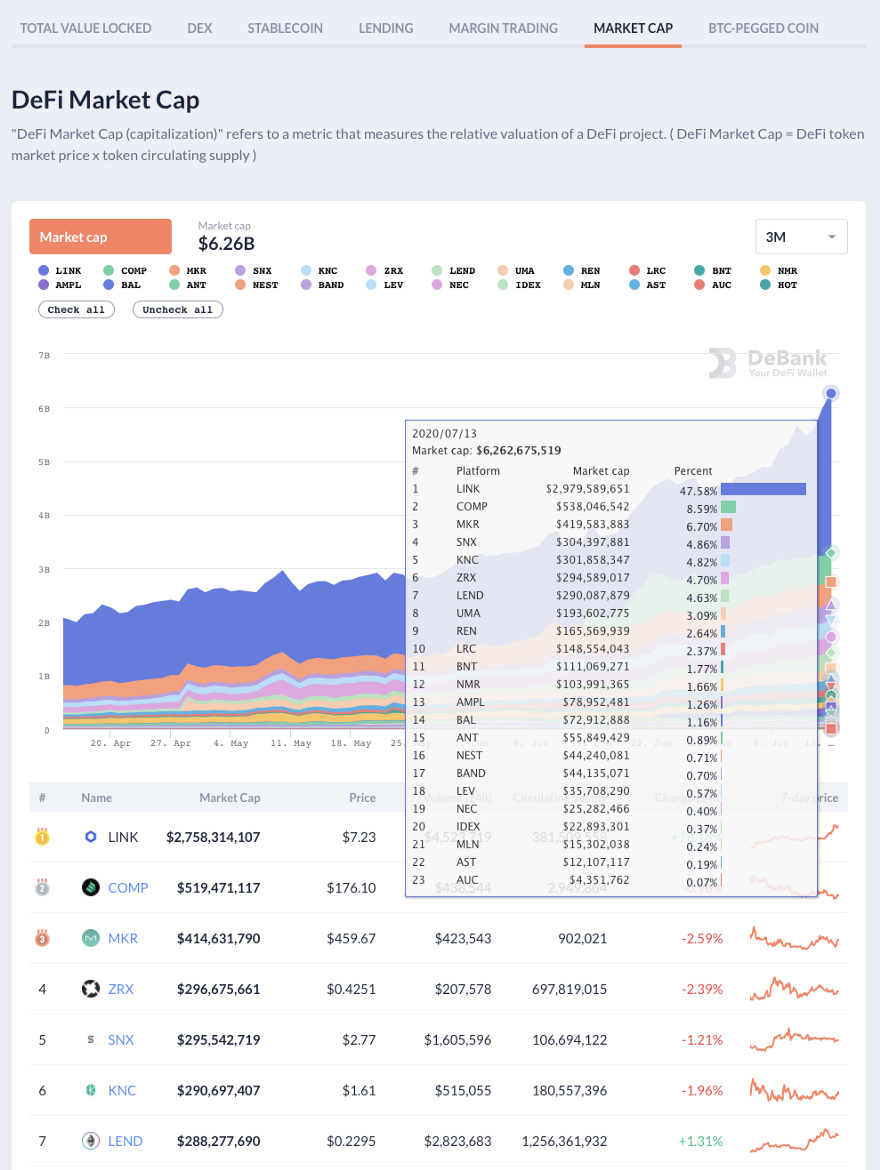880x1170 pixels.
Task: Click the Uncheck all button
Action: [178, 310]
